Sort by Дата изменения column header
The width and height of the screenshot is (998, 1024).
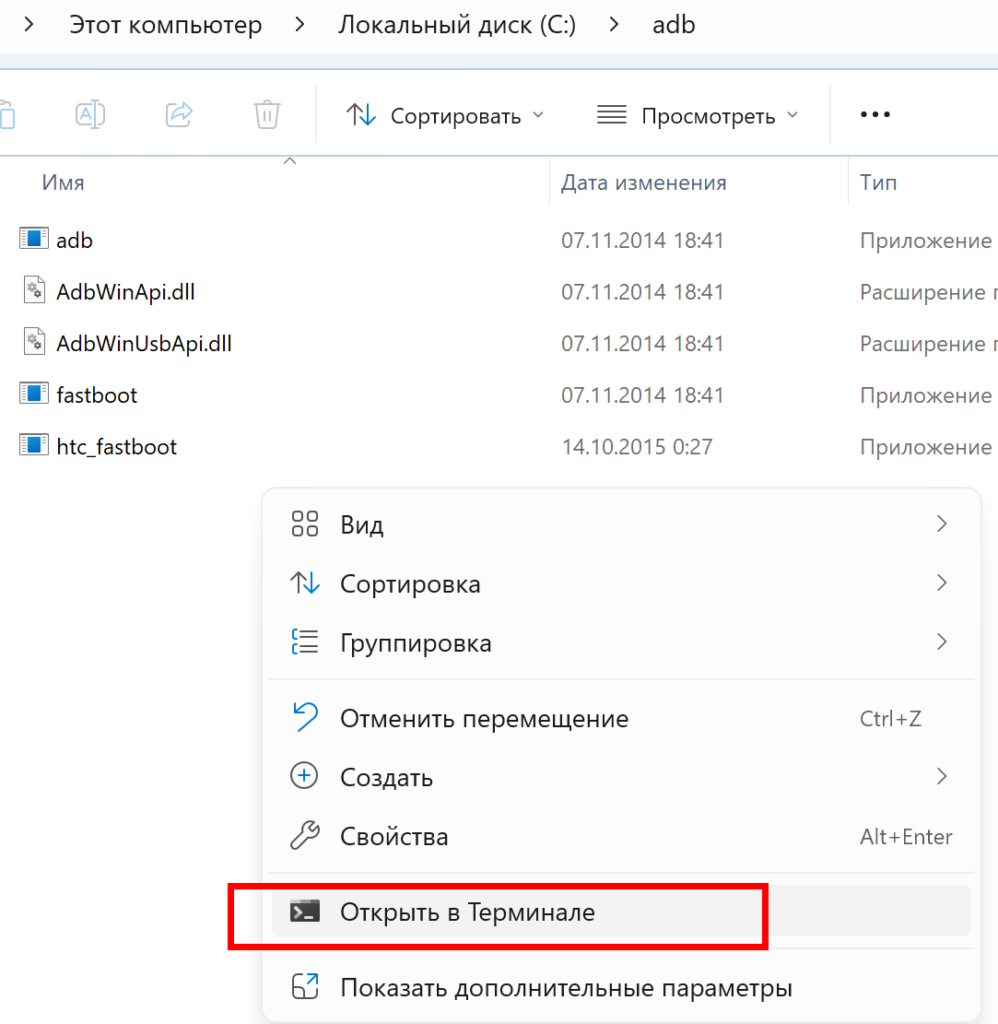[x=643, y=182]
